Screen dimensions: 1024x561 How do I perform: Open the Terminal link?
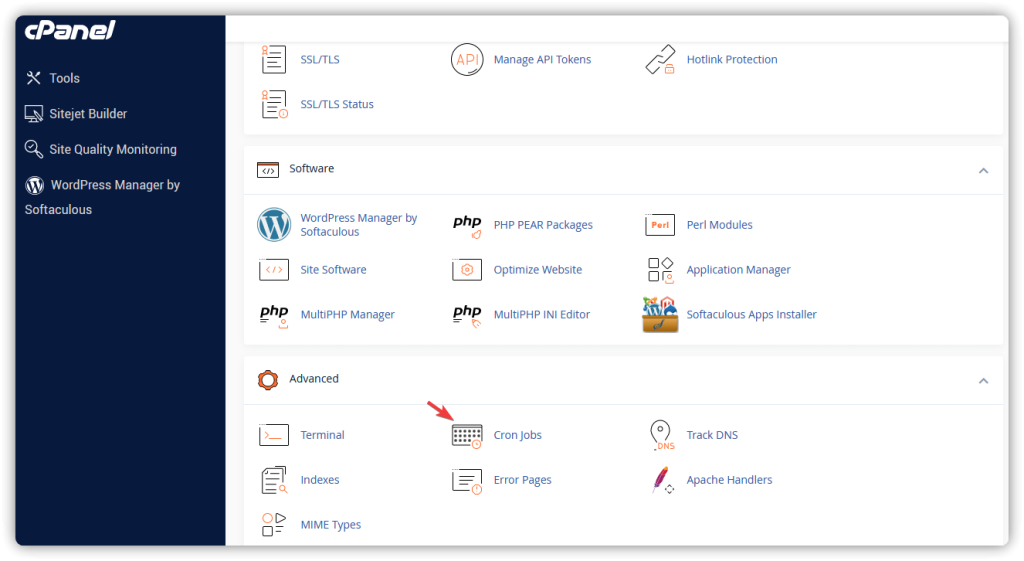click(323, 435)
